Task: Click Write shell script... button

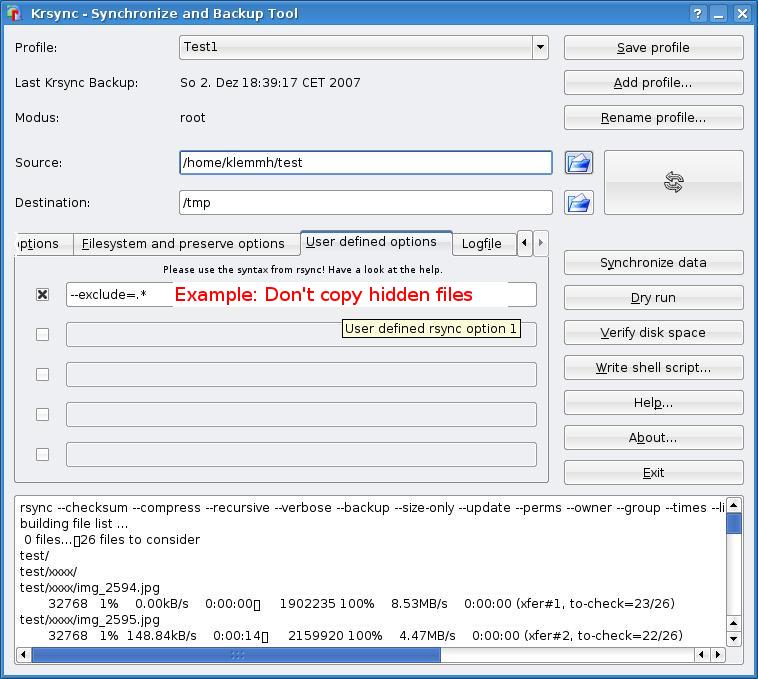Action: coord(654,367)
